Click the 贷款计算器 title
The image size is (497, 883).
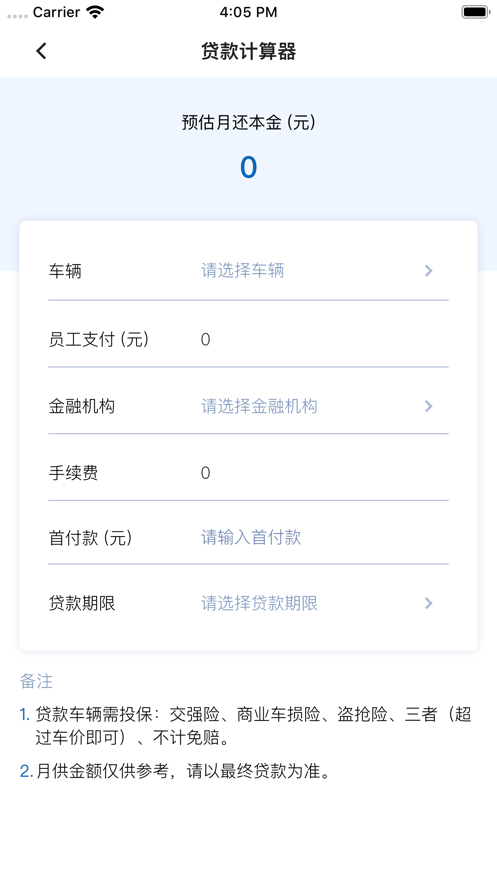[248, 51]
